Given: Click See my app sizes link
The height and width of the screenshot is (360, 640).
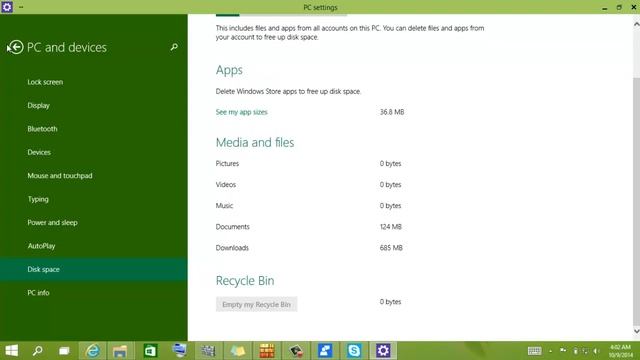Looking at the screenshot, I should coord(242,112).
